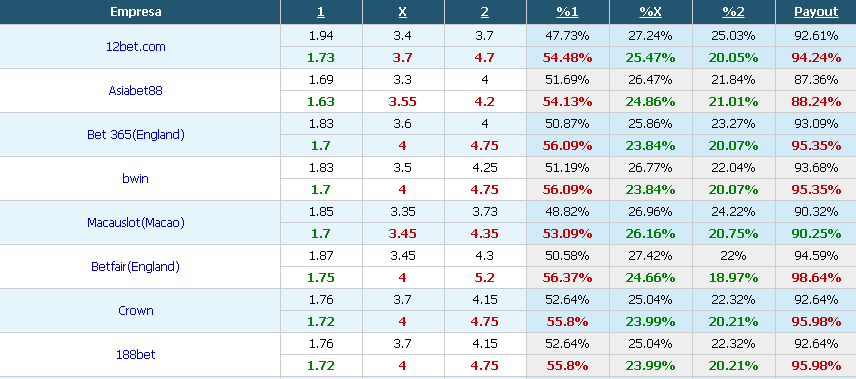Screen dimensions: 856x379
Task: Open the Macauslot(Macao) link
Action: pyautogui.click(x=135, y=222)
